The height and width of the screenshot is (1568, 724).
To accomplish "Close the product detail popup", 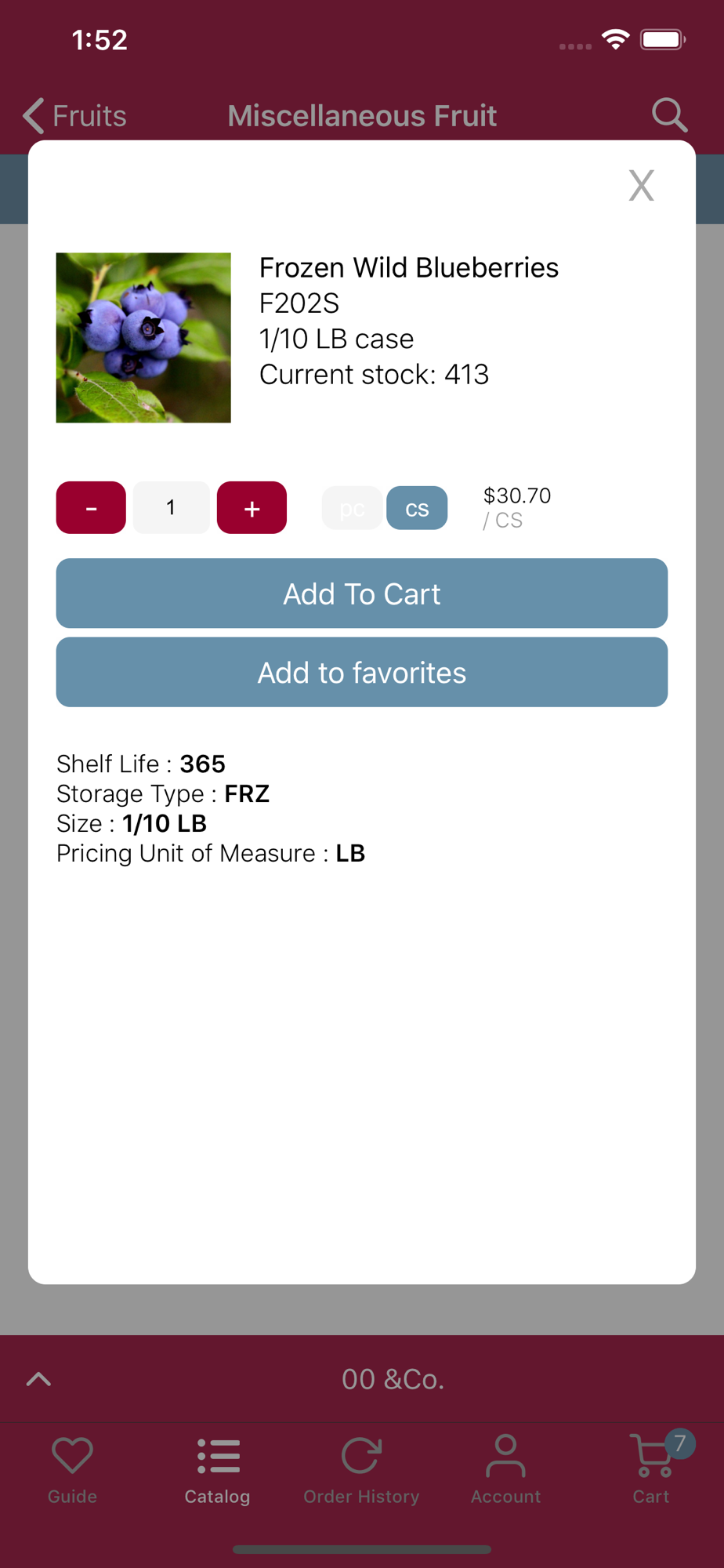I will point(641,186).
